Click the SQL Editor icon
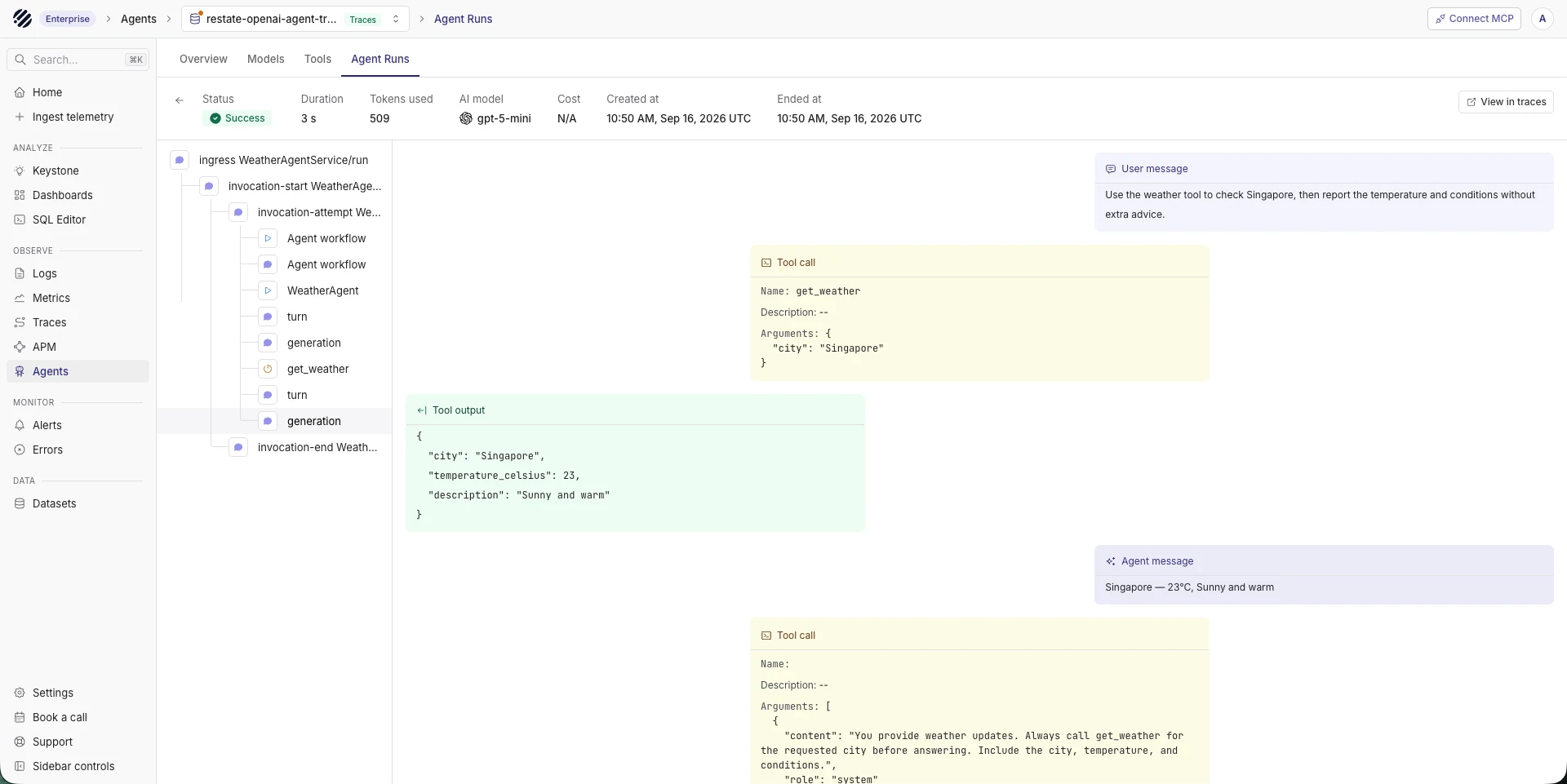1567x784 pixels. [x=20, y=219]
